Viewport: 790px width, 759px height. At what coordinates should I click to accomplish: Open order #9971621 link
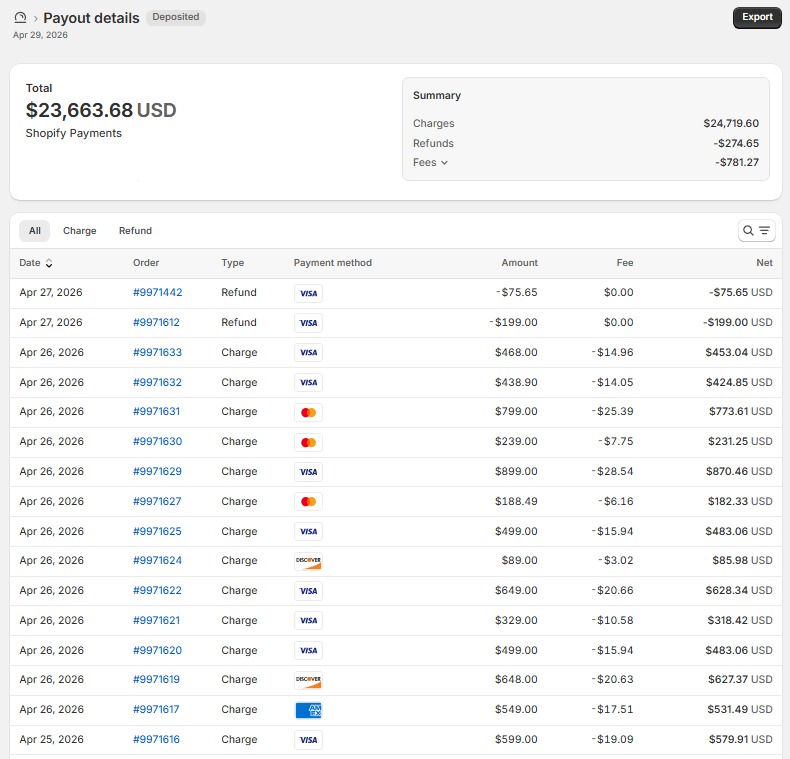point(156,620)
